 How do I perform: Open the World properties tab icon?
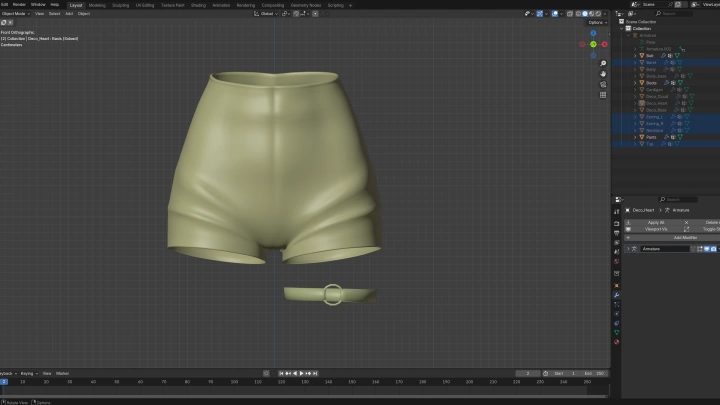tap(617, 261)
